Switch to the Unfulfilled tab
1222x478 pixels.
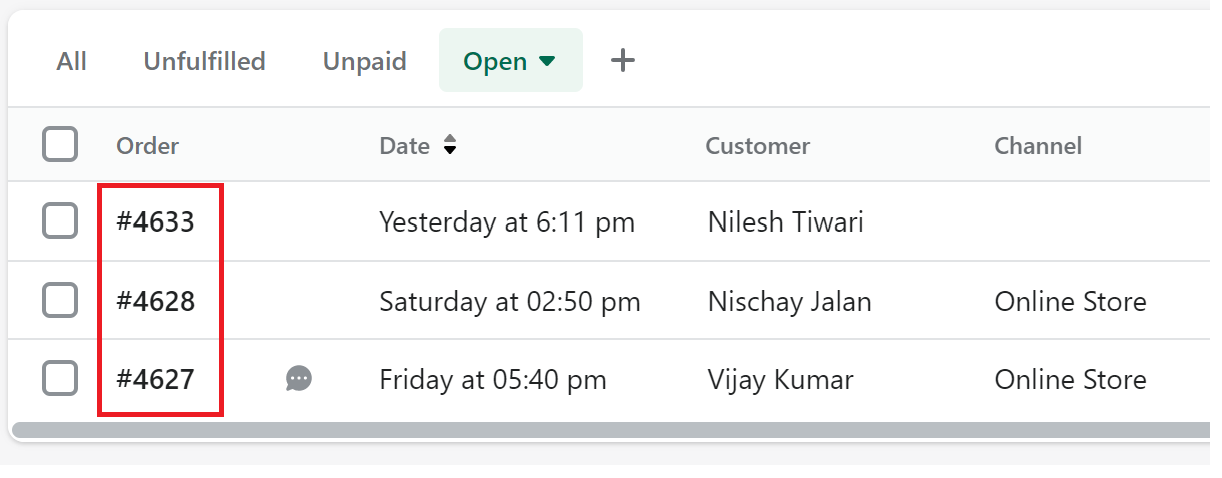204,61
